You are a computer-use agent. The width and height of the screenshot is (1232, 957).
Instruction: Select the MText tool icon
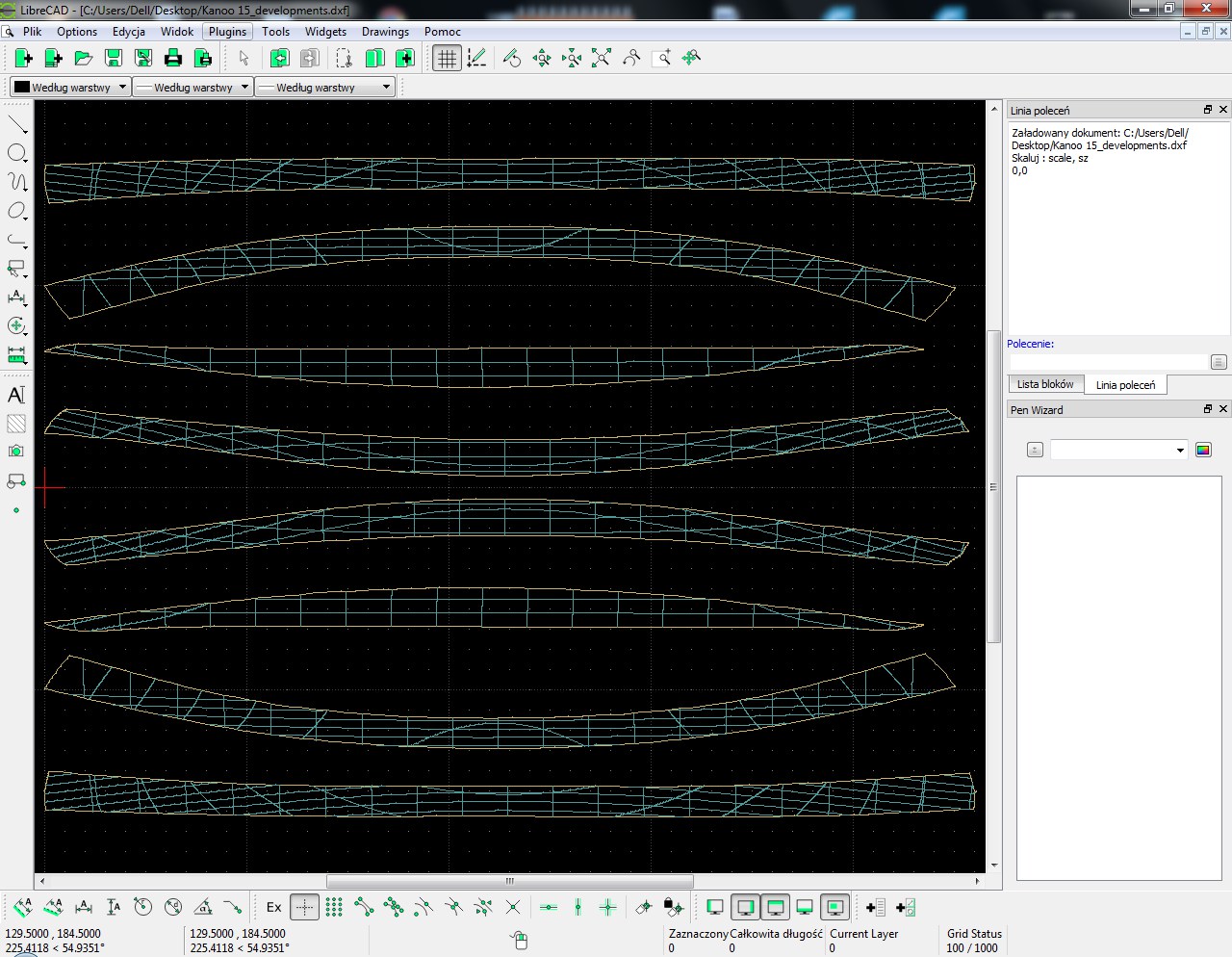coord(16,395)
